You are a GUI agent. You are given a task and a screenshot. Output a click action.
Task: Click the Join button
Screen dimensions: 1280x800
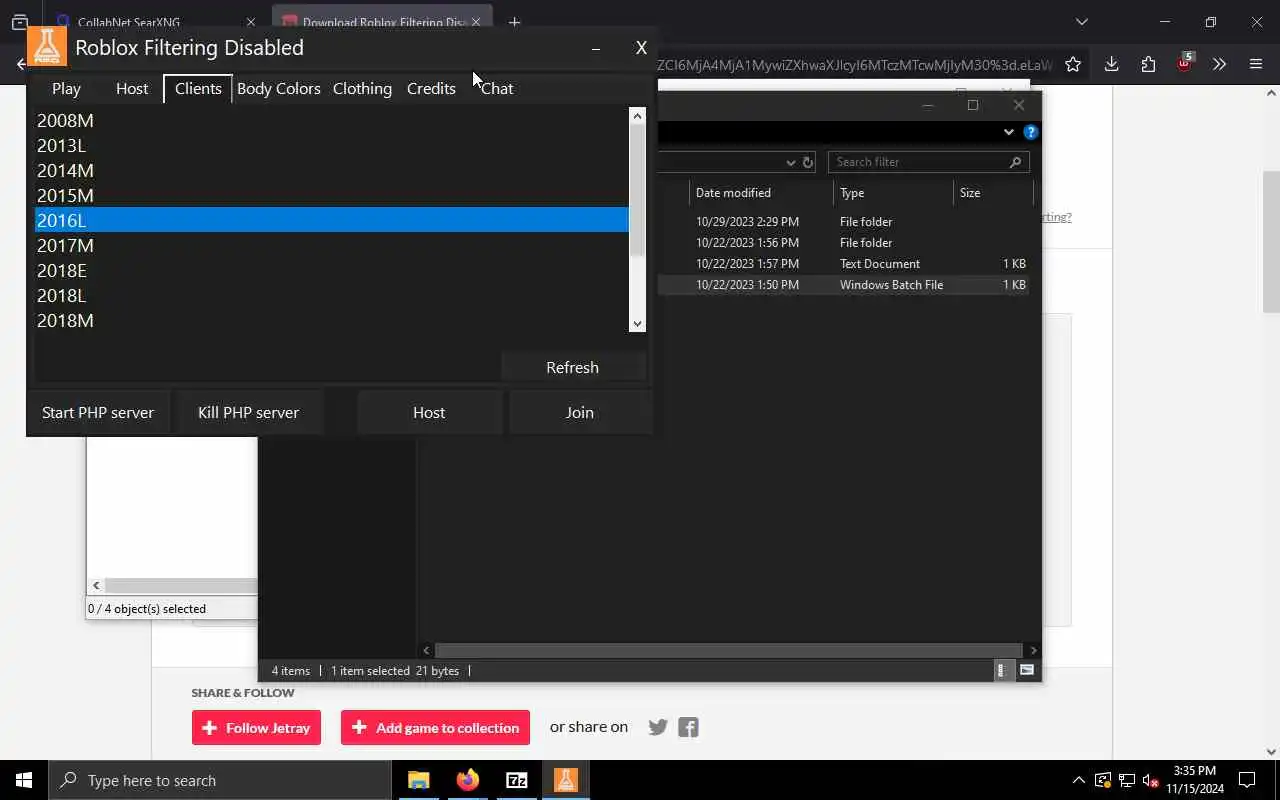(x=579, y=412)
